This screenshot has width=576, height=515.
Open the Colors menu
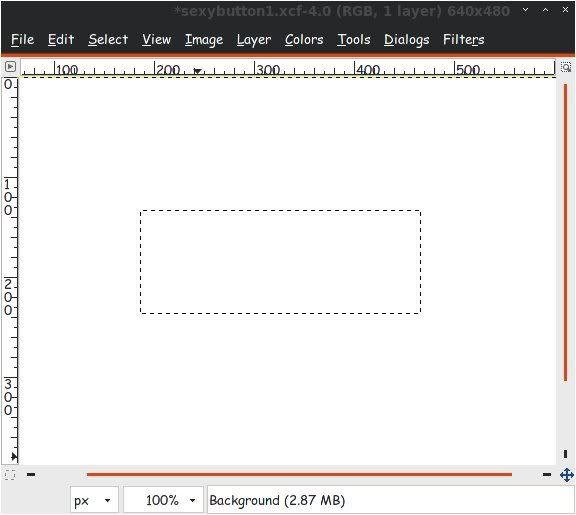[304, 39]
